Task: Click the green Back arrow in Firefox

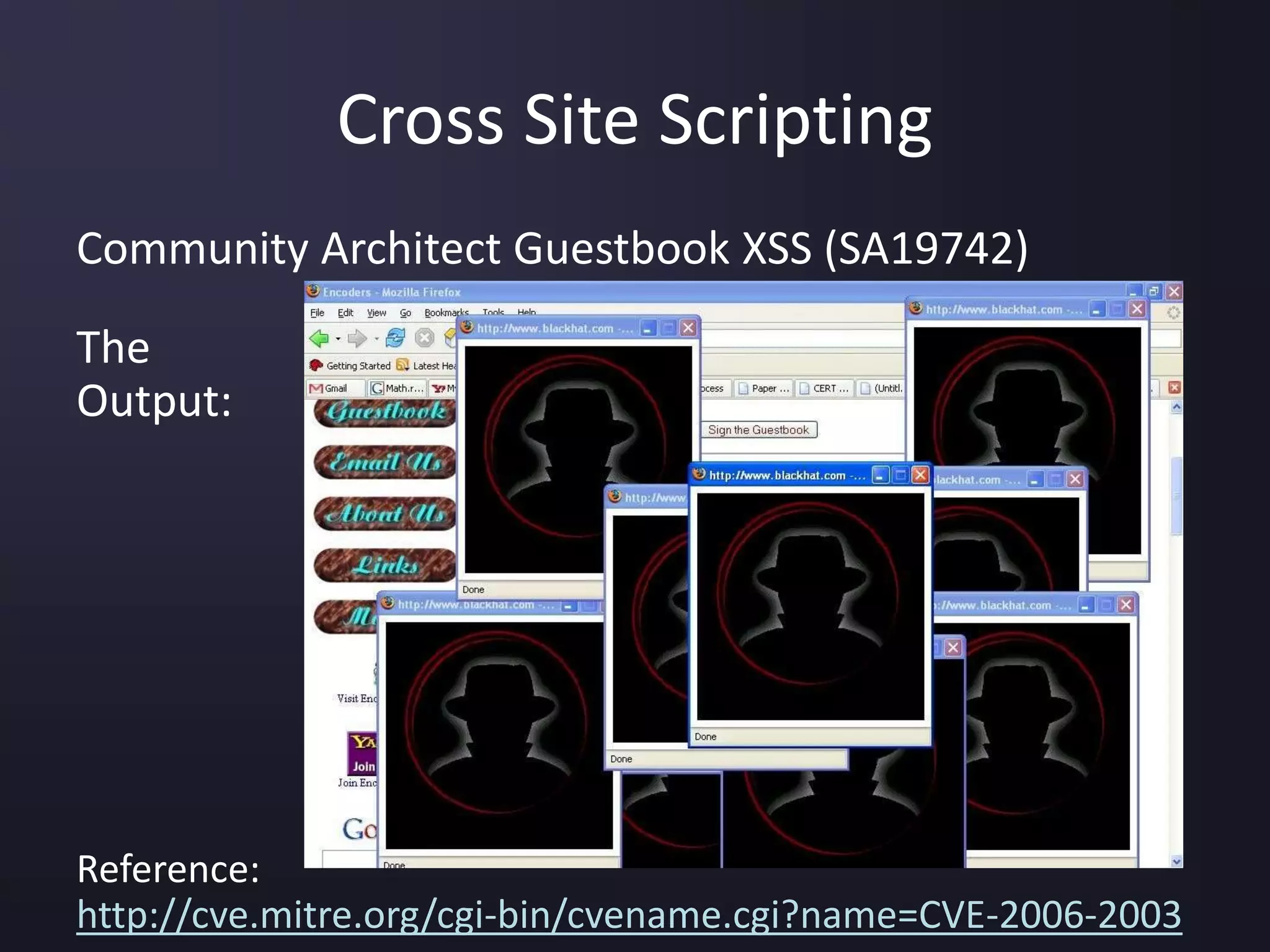Action: pyautogui.click(x=319, y=338)
